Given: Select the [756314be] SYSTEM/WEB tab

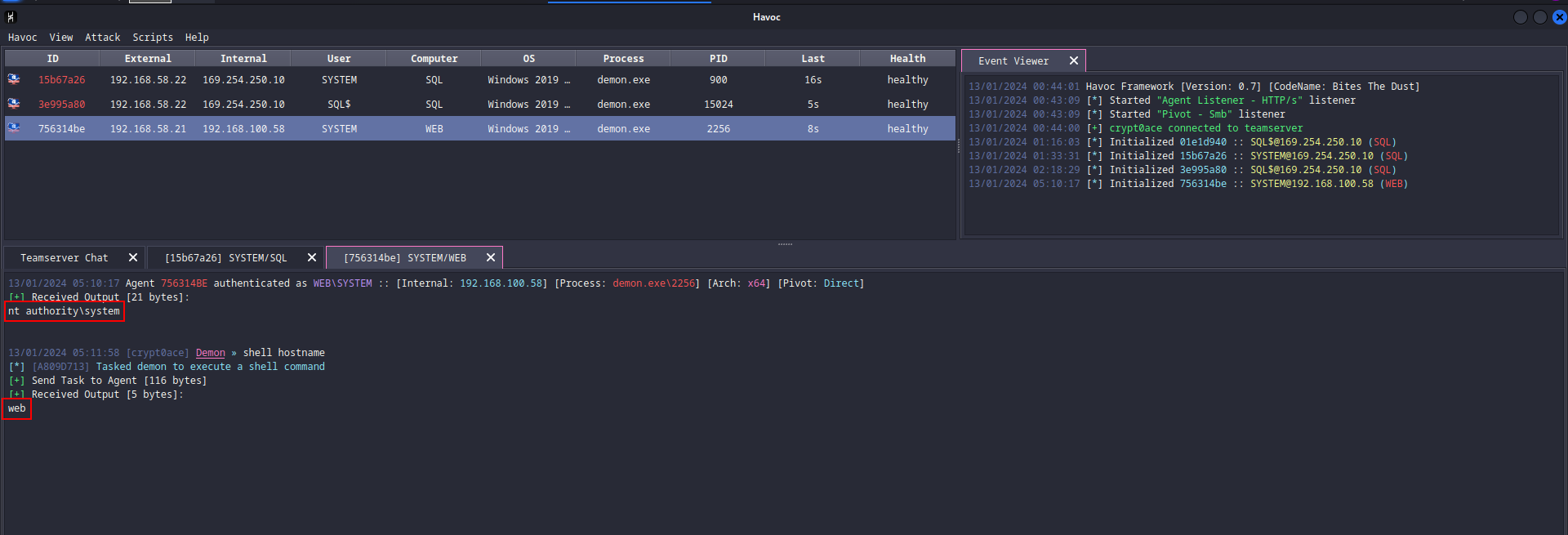Looking at the screenshot, I should 405,258.
